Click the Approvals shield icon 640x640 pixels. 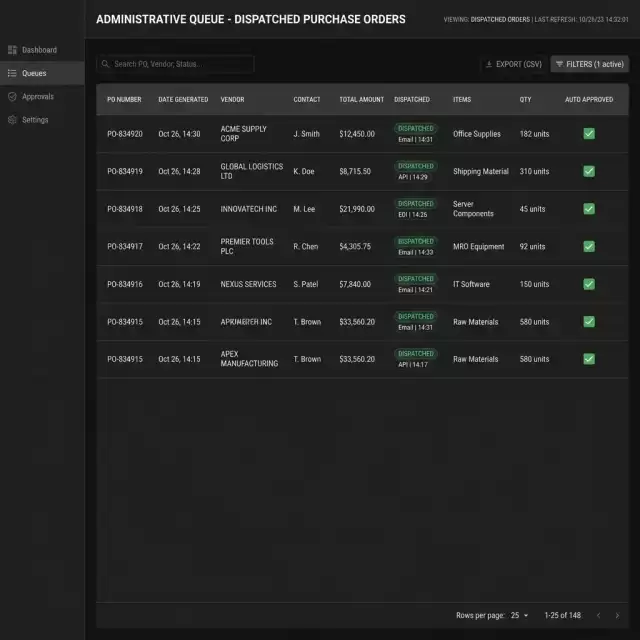click(x=12, y=97)
